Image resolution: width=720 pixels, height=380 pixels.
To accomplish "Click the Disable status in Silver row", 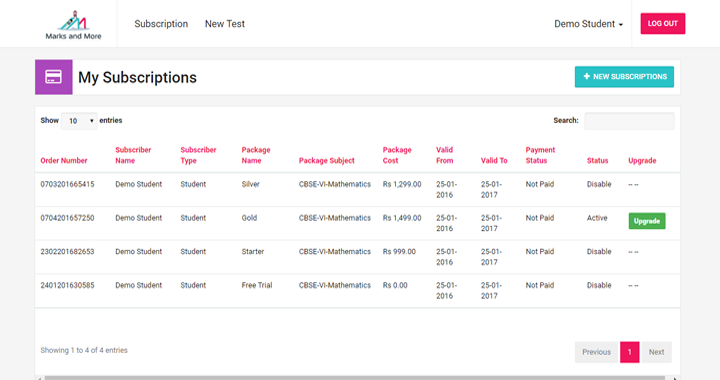I will coord(599,184).
